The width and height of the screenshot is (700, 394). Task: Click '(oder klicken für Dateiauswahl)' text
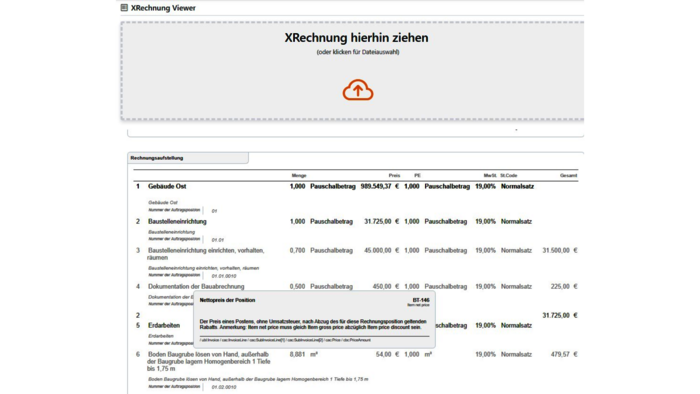click(358, 52)
